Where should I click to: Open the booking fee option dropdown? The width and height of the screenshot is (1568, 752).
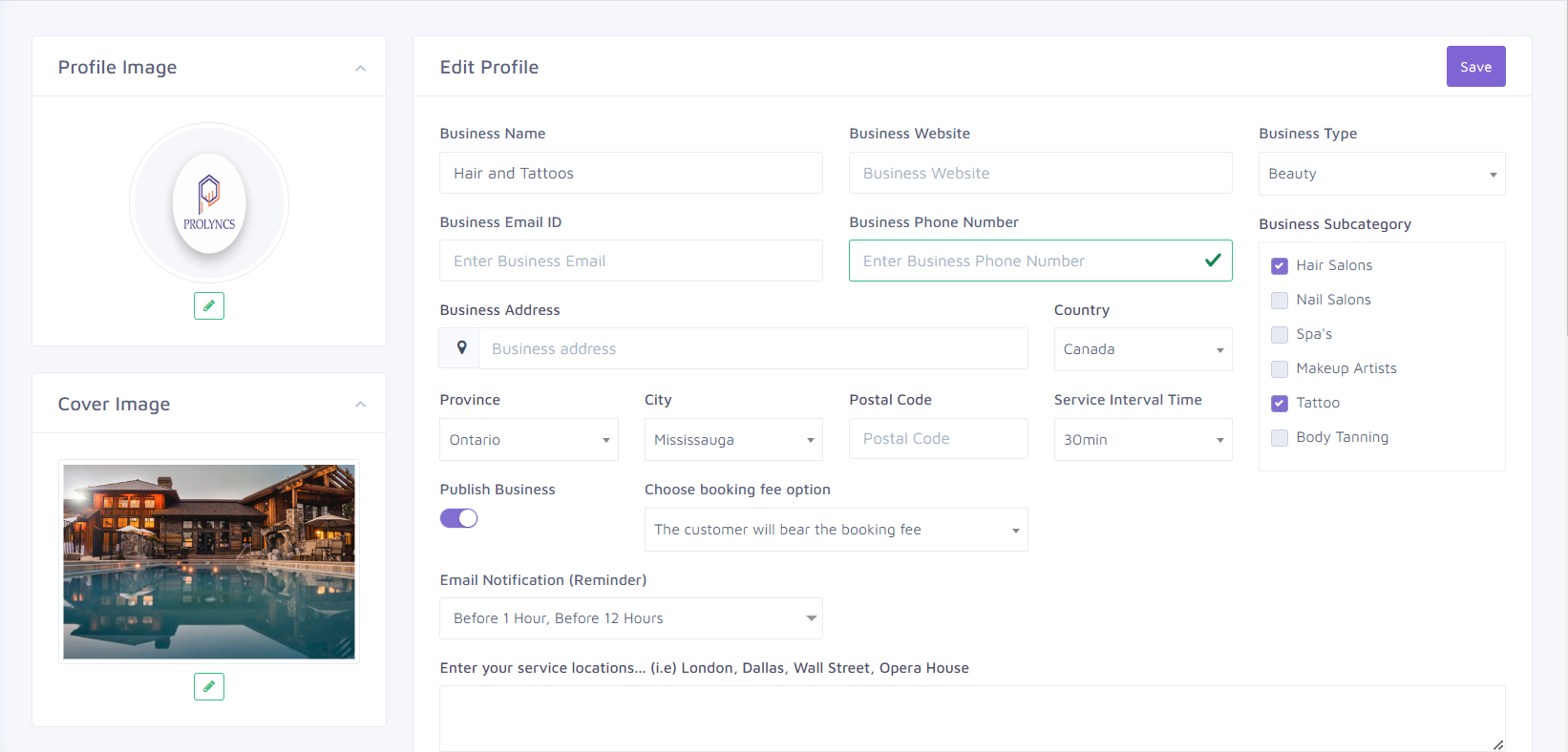click(836, 530)
